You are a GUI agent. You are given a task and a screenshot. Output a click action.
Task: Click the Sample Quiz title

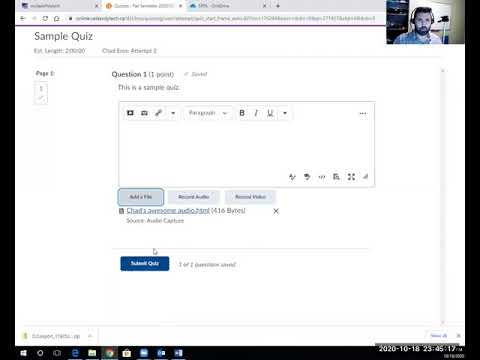[x=63, y=36]
